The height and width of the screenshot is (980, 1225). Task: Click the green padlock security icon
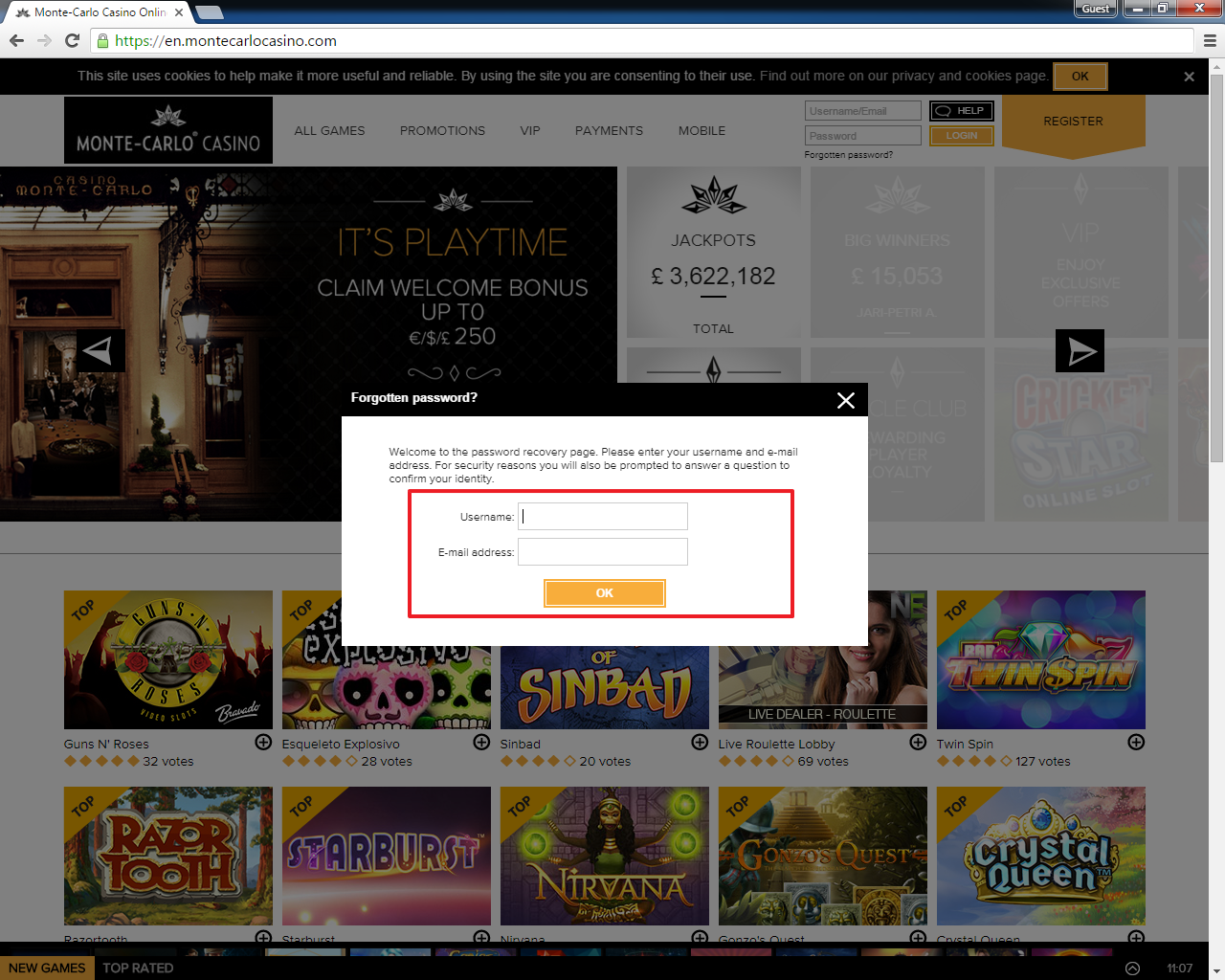[103, 40]
